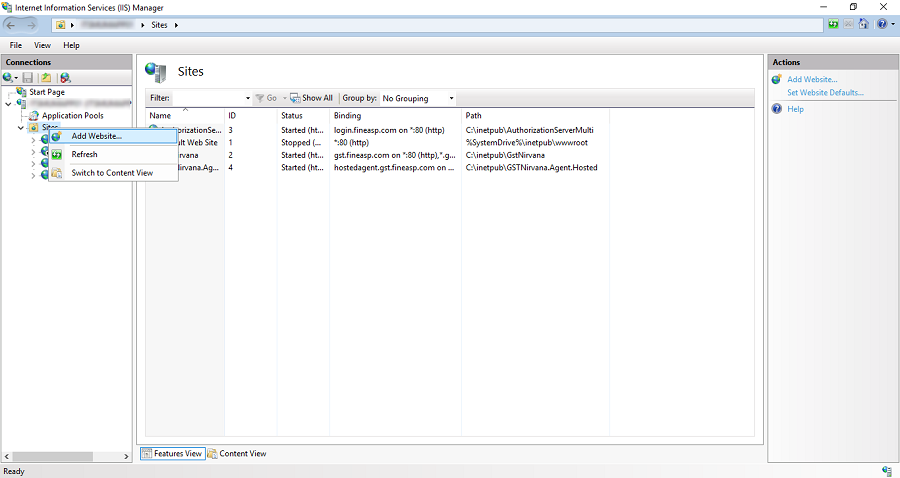
Task: Click path C:\inetpub\AuthorizationServerMulti
Action: pyautogui.click(x=529, y=130)
